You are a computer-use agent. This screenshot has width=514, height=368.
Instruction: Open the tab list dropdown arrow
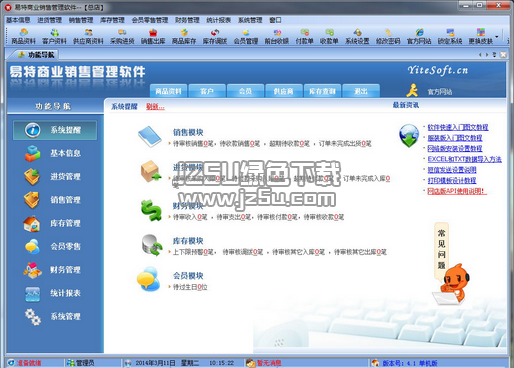click(495, 55)
